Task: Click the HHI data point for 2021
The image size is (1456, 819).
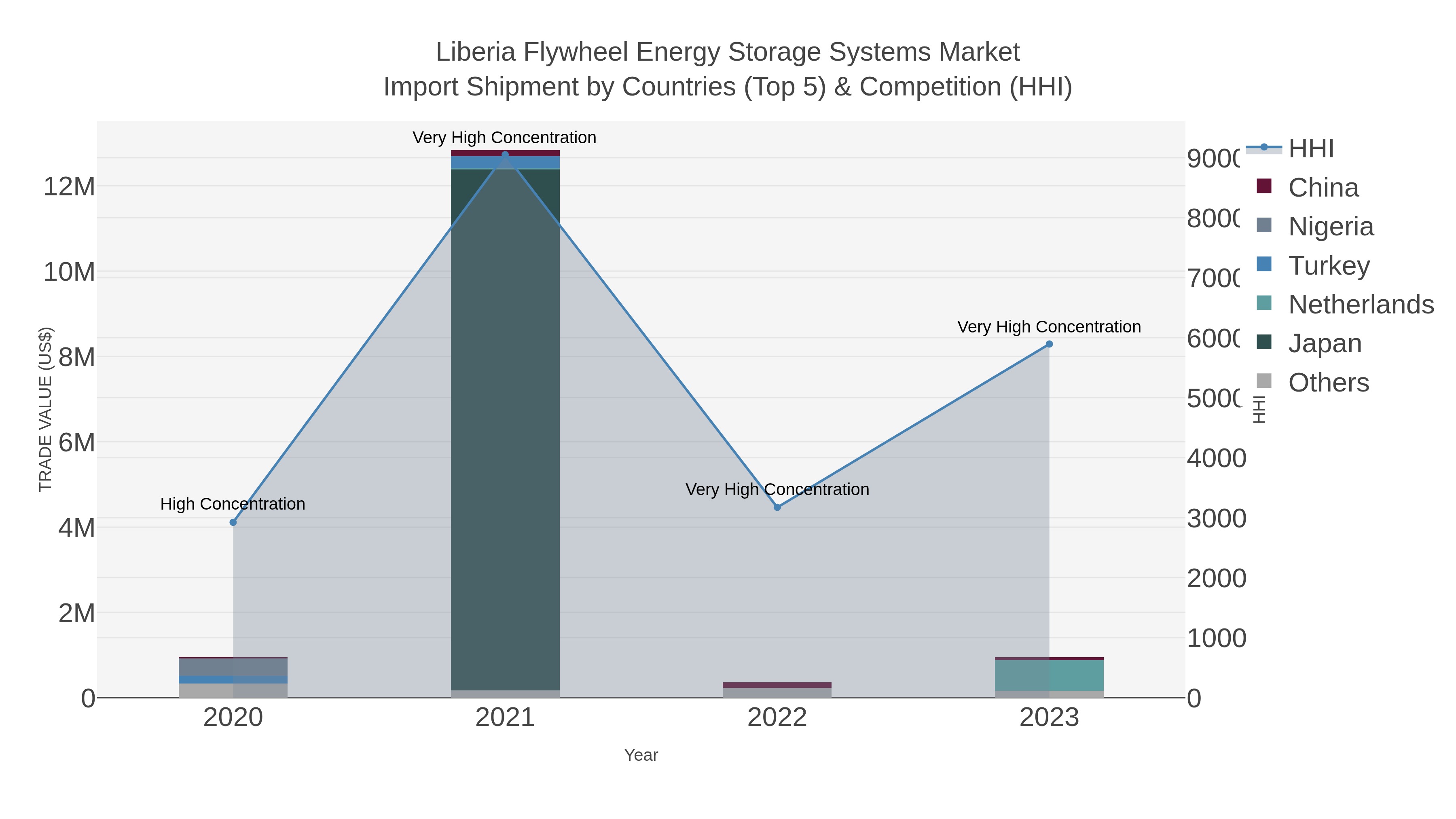Action: point(505,155)
